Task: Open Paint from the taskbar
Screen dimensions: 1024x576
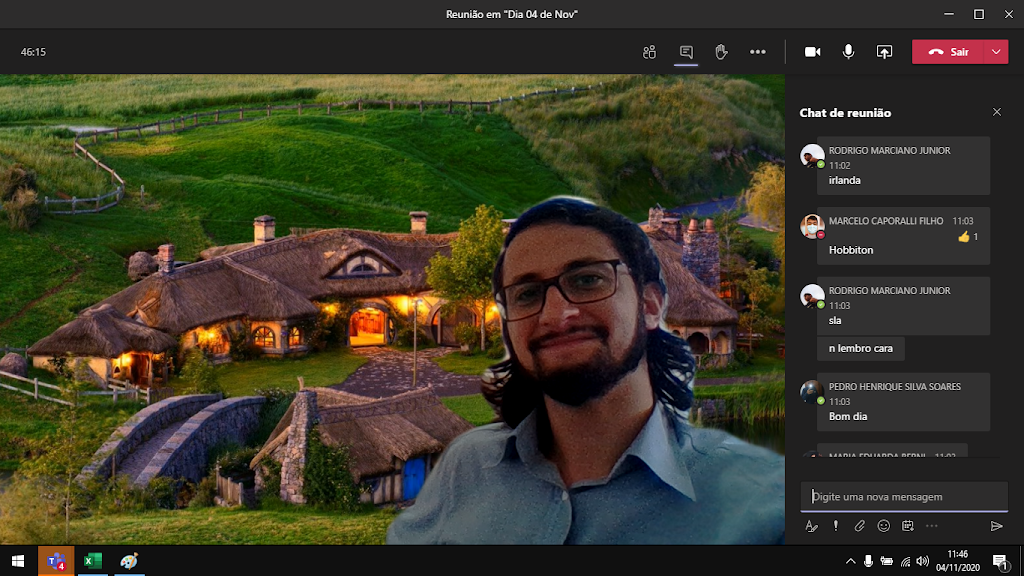Action: coord(129,561)
